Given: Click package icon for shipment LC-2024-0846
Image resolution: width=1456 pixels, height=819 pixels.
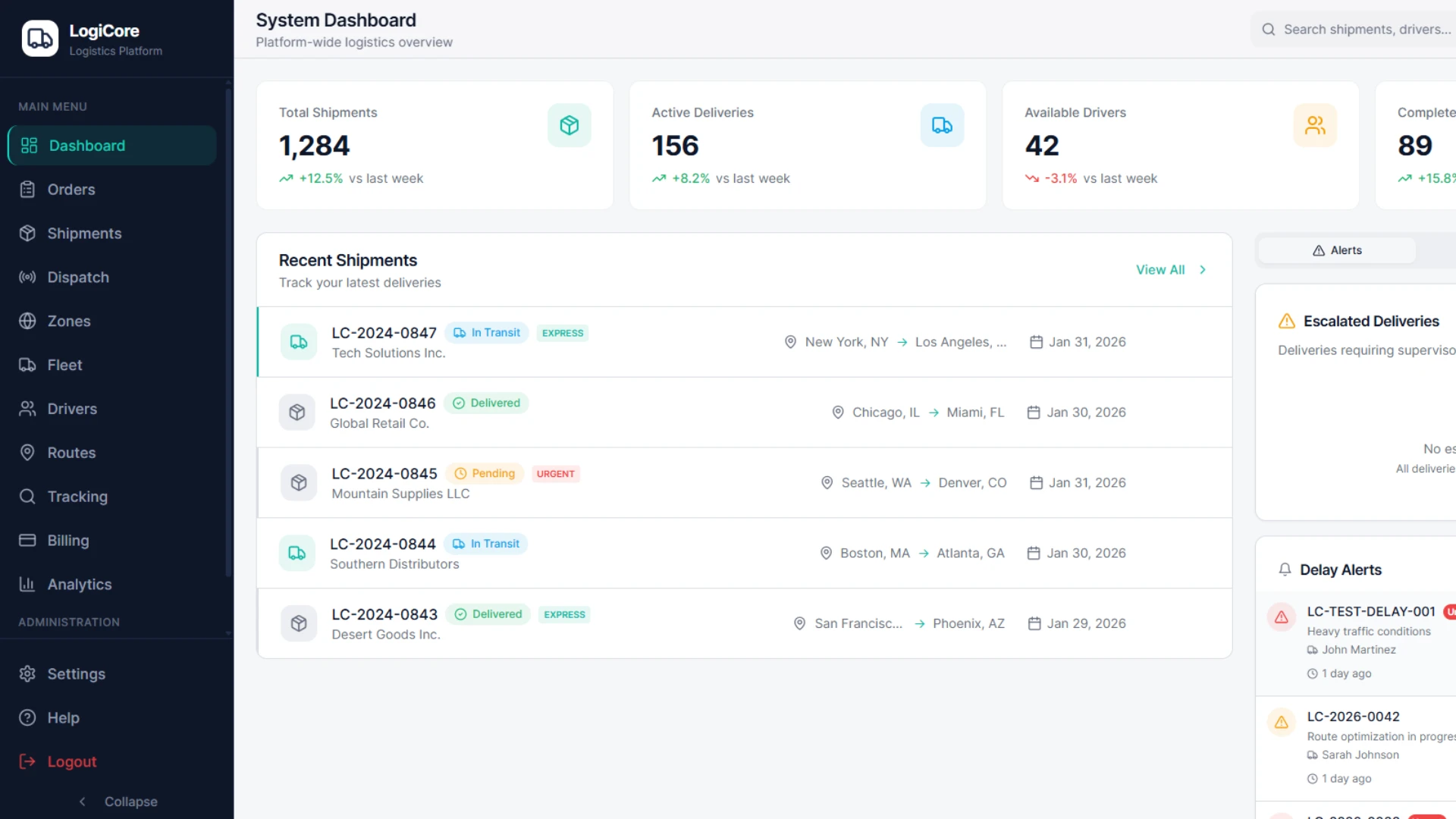Looking at the screenshot, I should click(297, 413).
